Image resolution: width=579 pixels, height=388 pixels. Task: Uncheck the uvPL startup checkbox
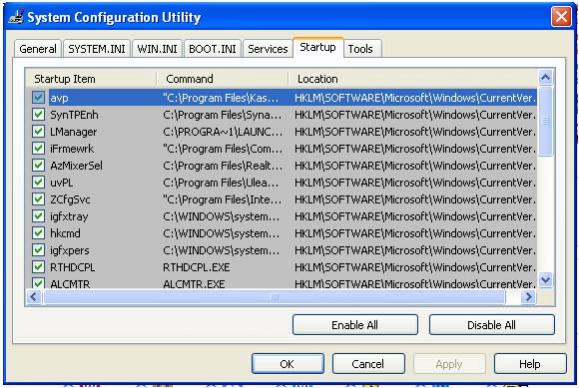tap(38, 182)
